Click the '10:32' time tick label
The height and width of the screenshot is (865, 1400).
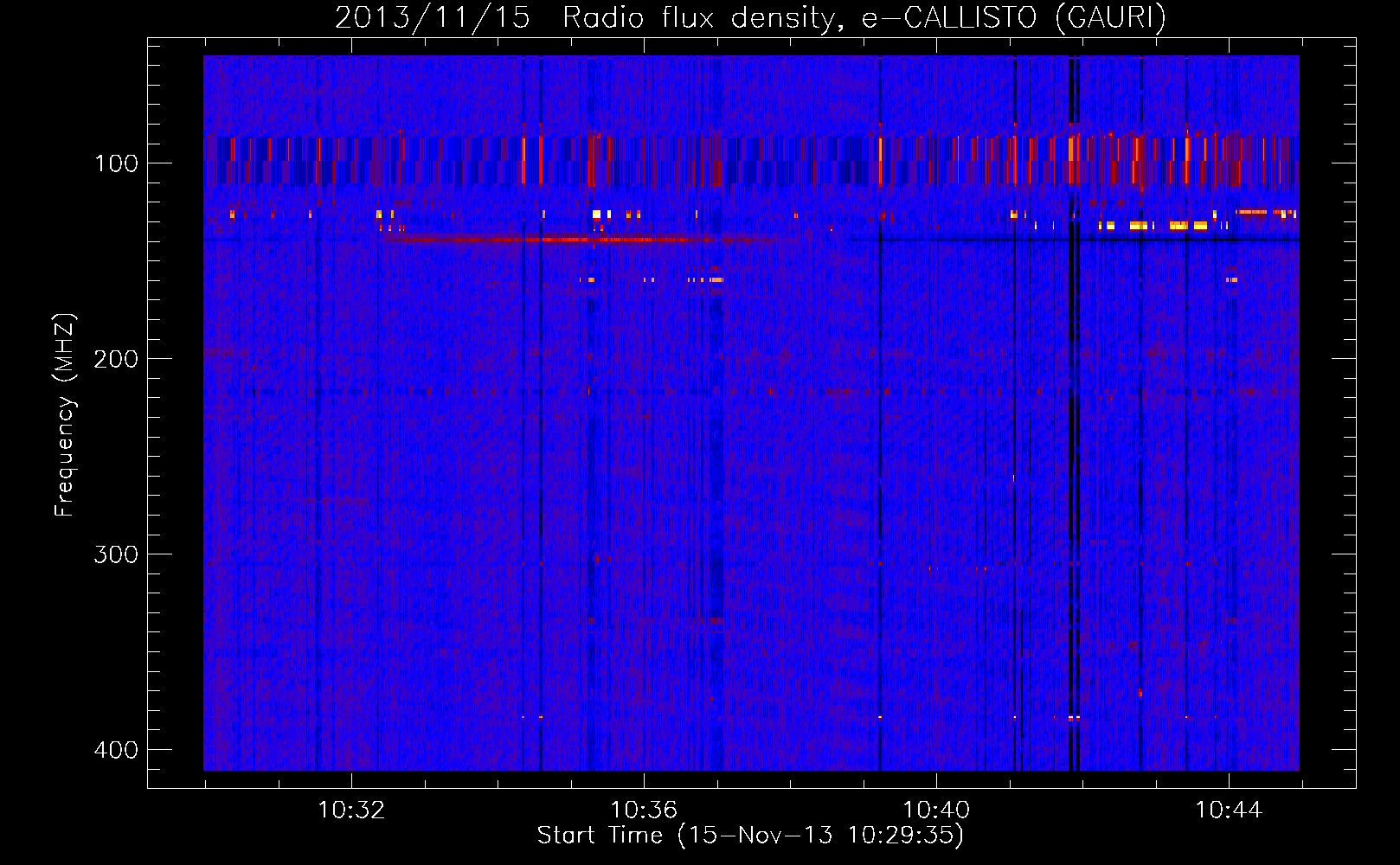pyautogui.click(x=351, y=811)
